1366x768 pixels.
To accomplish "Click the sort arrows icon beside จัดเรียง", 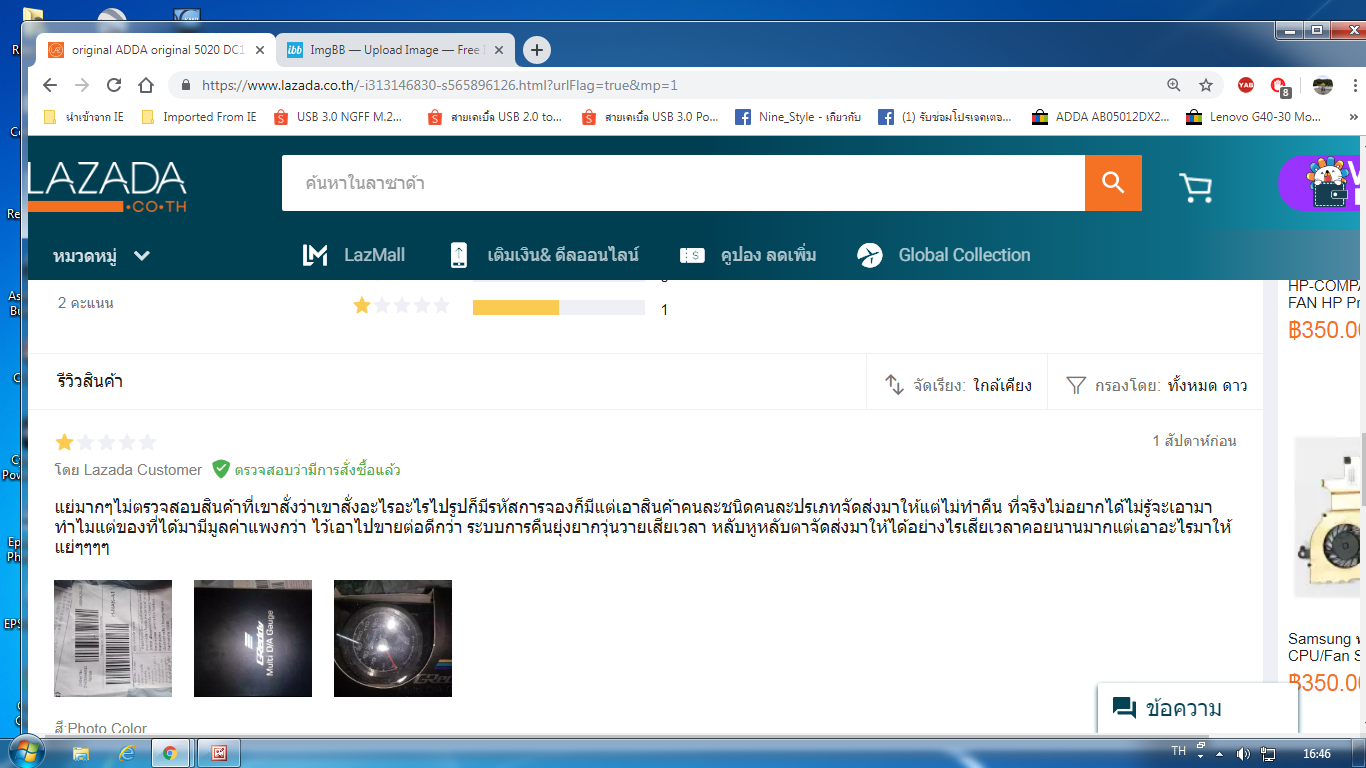I will (x=895, y=385).
